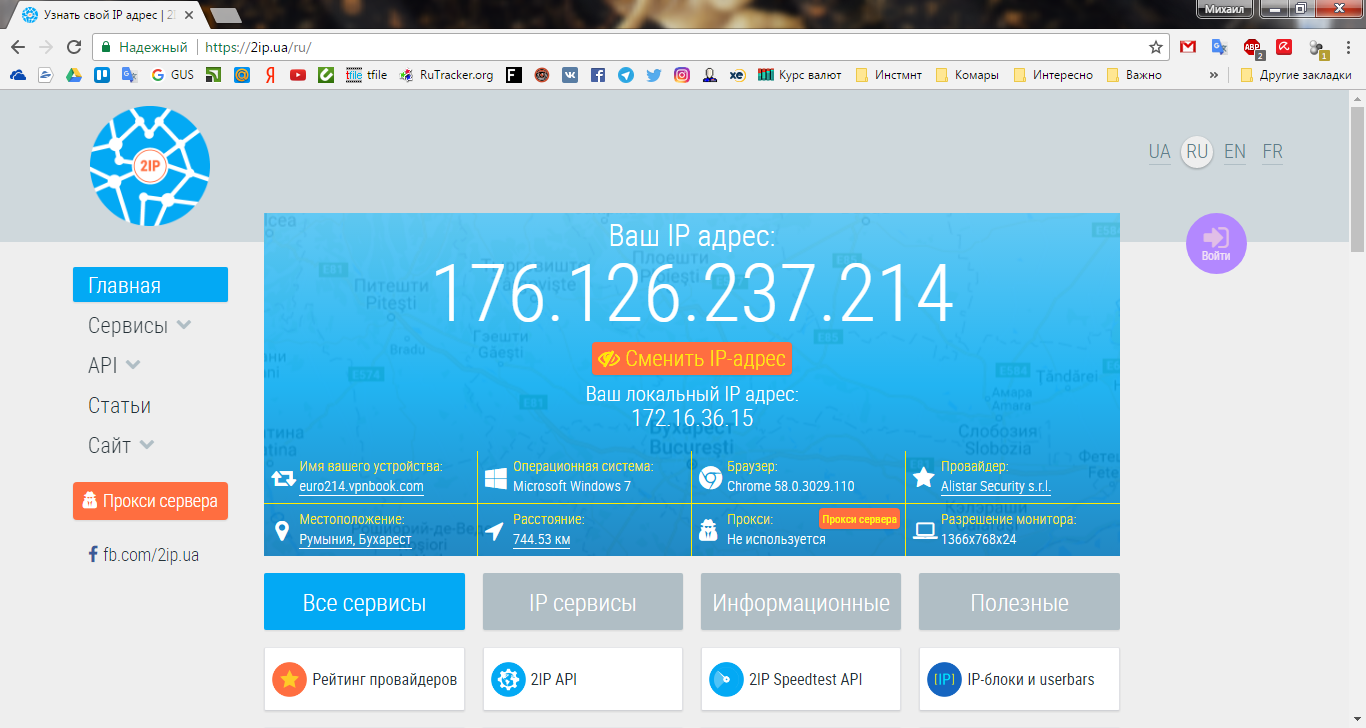
Task: Click the Gmail extension icon in toolbar
Action: pos(1187,47)
